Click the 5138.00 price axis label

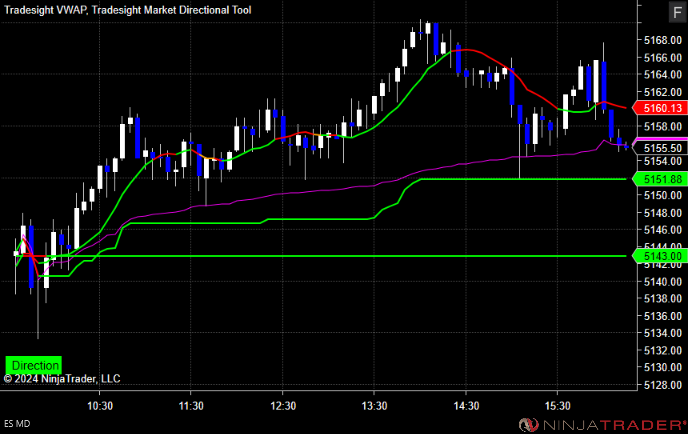point(663,298)
